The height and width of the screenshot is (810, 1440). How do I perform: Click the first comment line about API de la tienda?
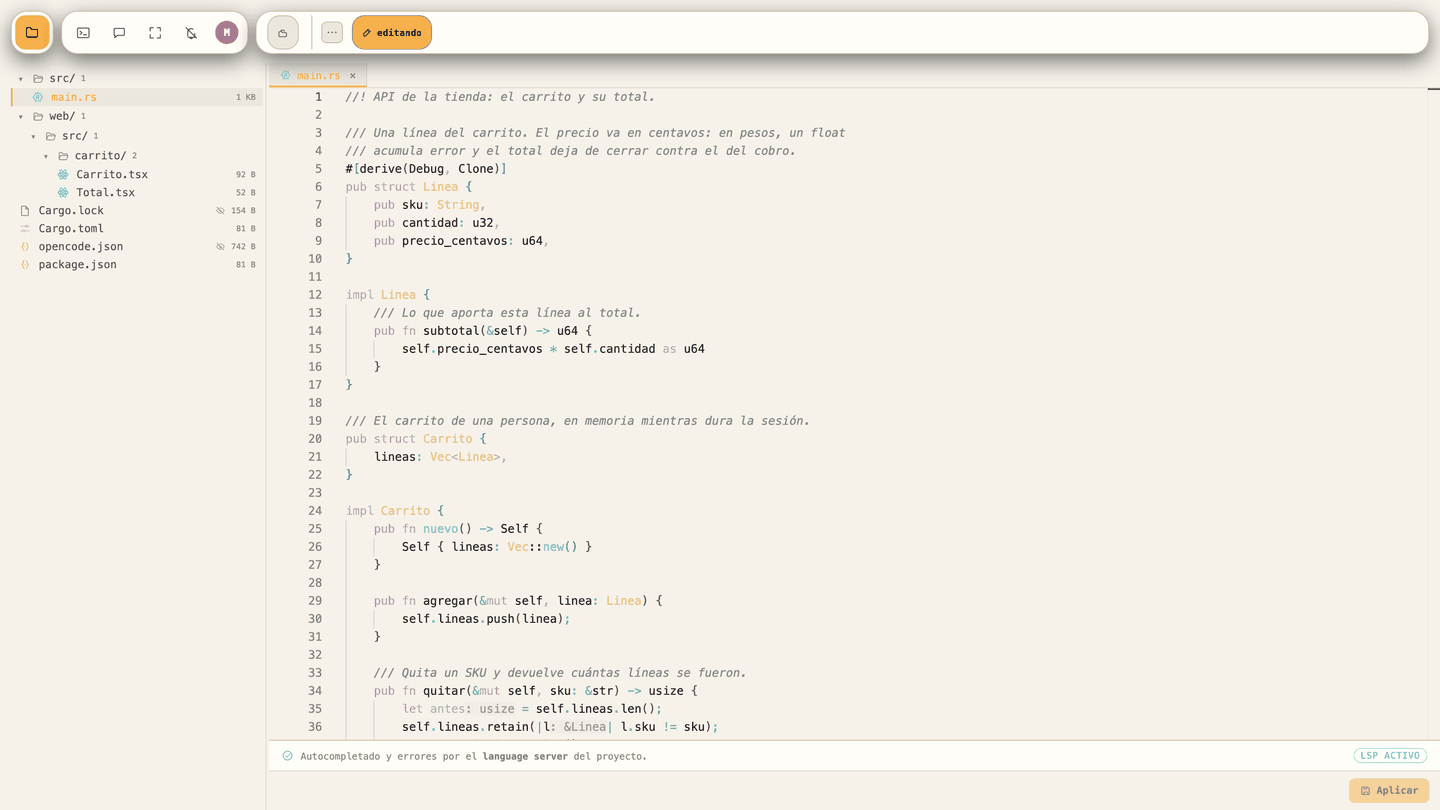click(x=500, y=97)
